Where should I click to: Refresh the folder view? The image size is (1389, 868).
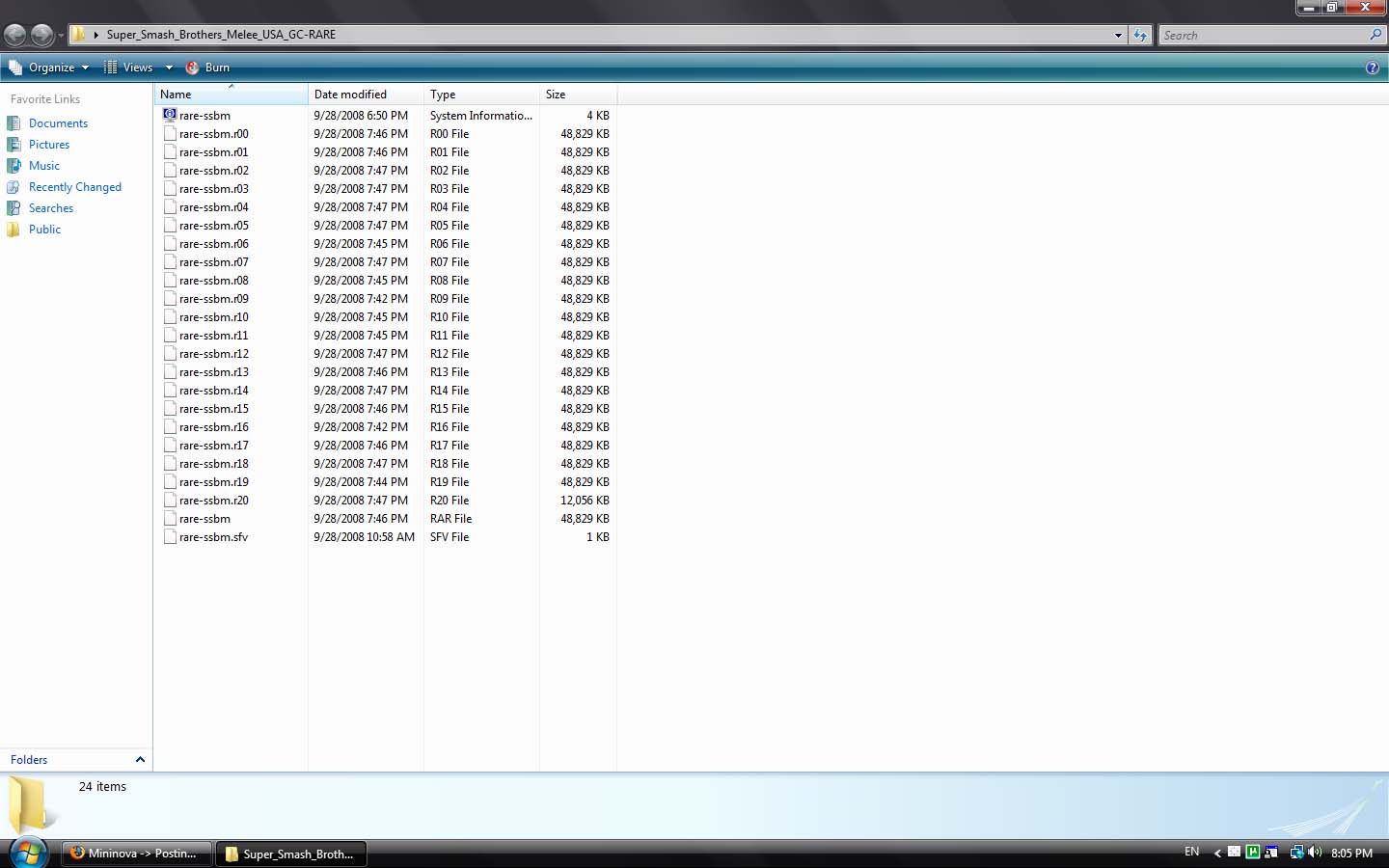1140,36
